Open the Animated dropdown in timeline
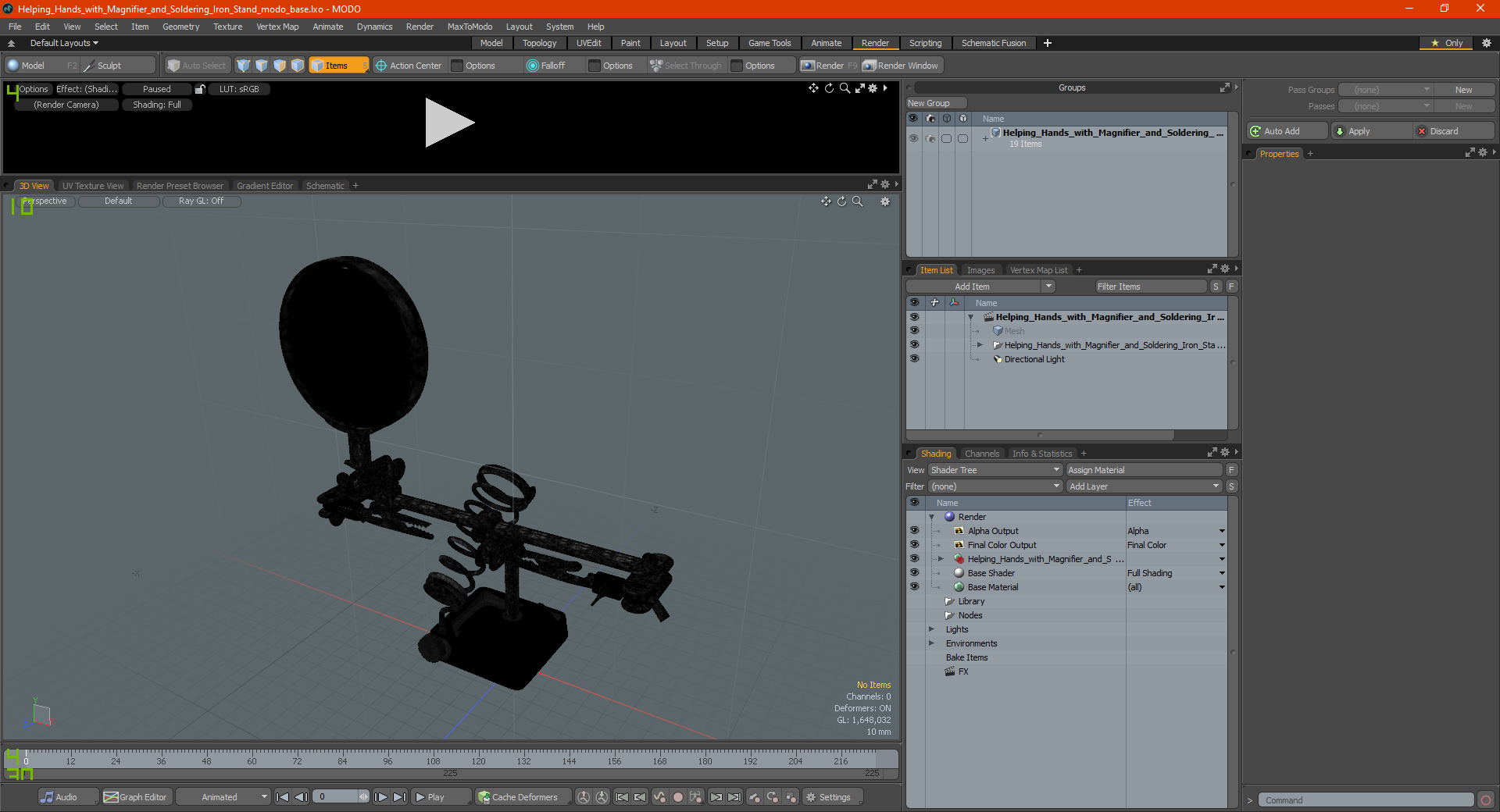This screenshot has width=1500, height=812. click(x=223, y=797)
